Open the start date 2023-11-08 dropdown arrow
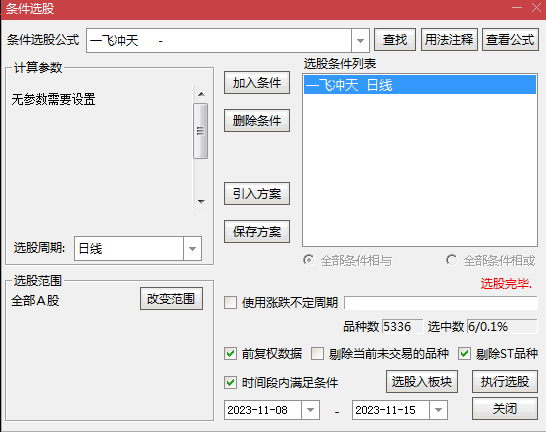The width and height of the screenshot is (546, 432). (310, 410)
